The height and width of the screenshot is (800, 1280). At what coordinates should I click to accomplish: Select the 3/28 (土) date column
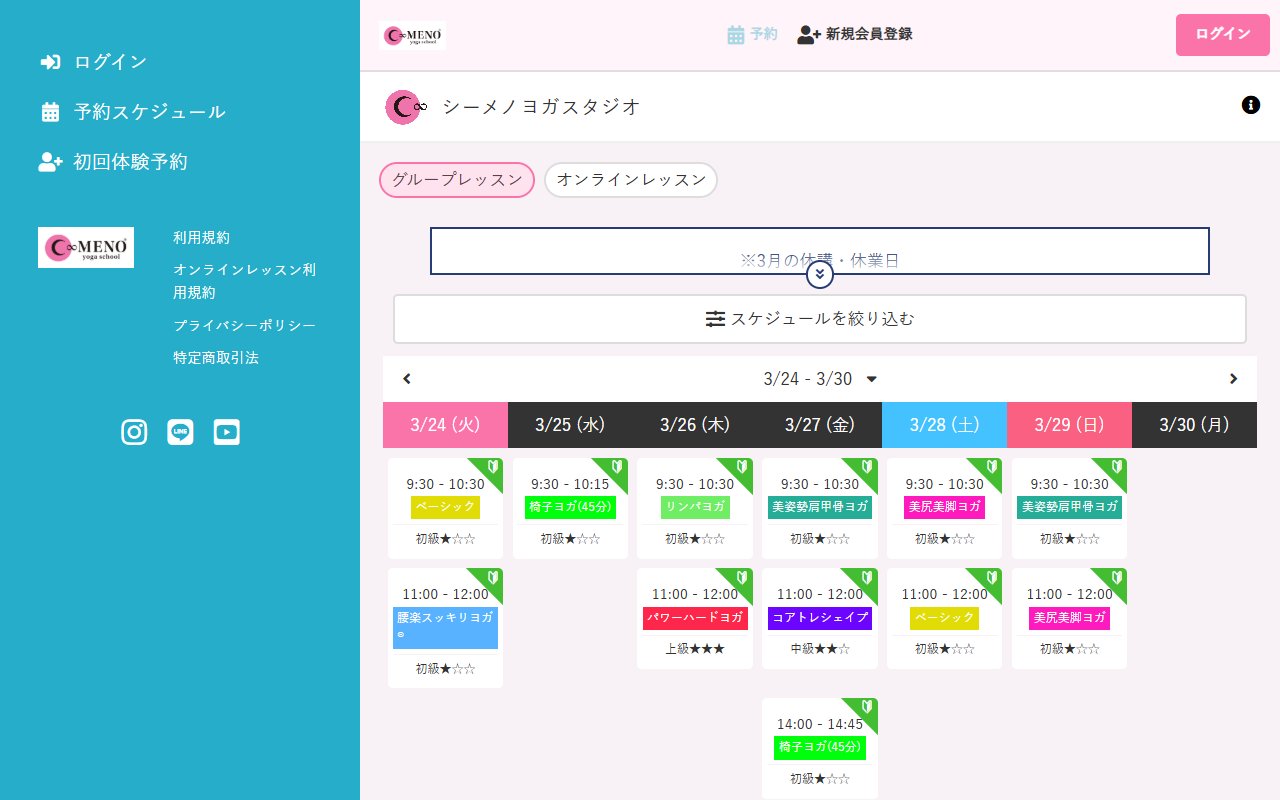(x=944, y=424)
